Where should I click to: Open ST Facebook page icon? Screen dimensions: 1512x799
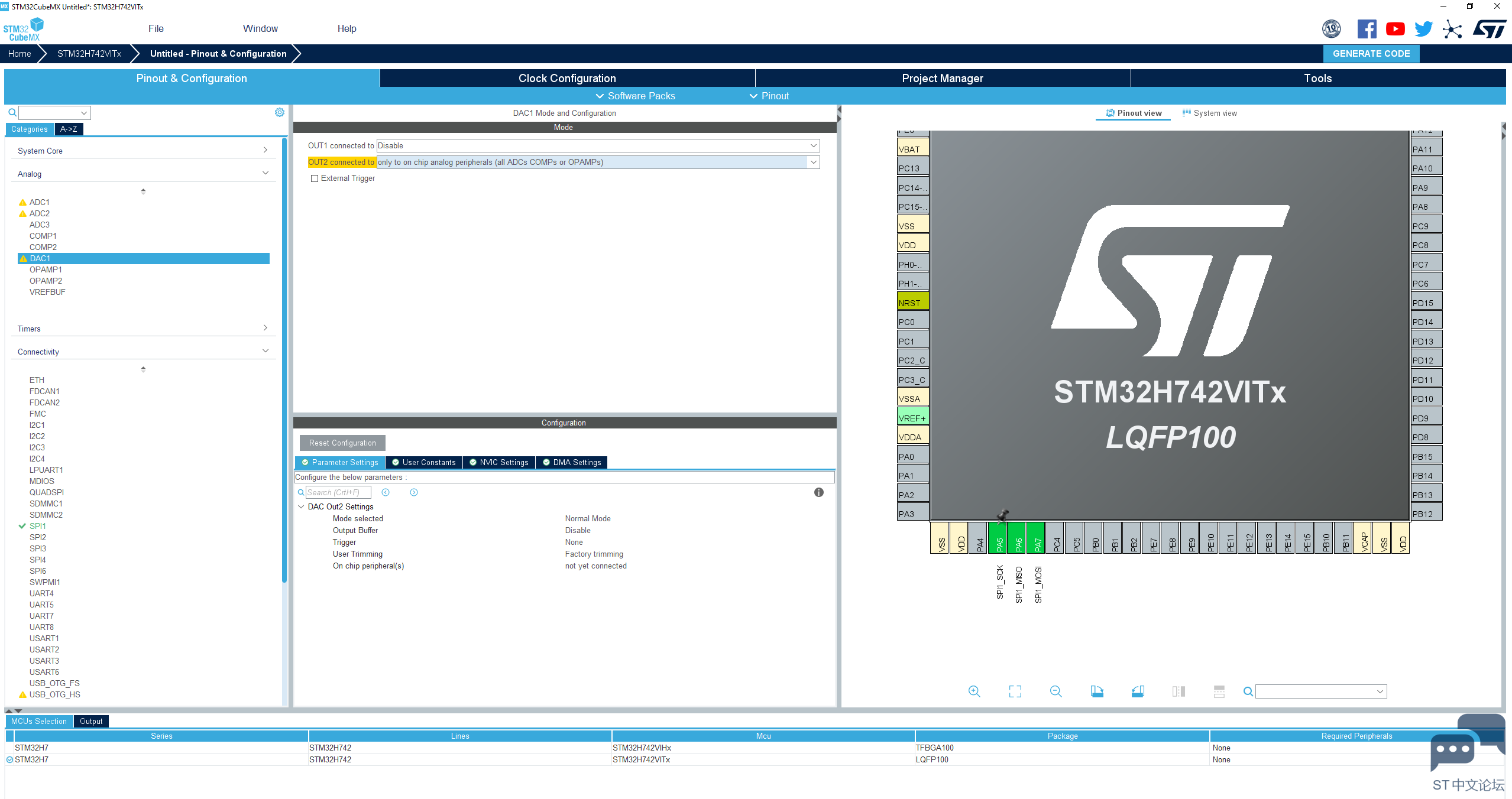pos(1367,28)
